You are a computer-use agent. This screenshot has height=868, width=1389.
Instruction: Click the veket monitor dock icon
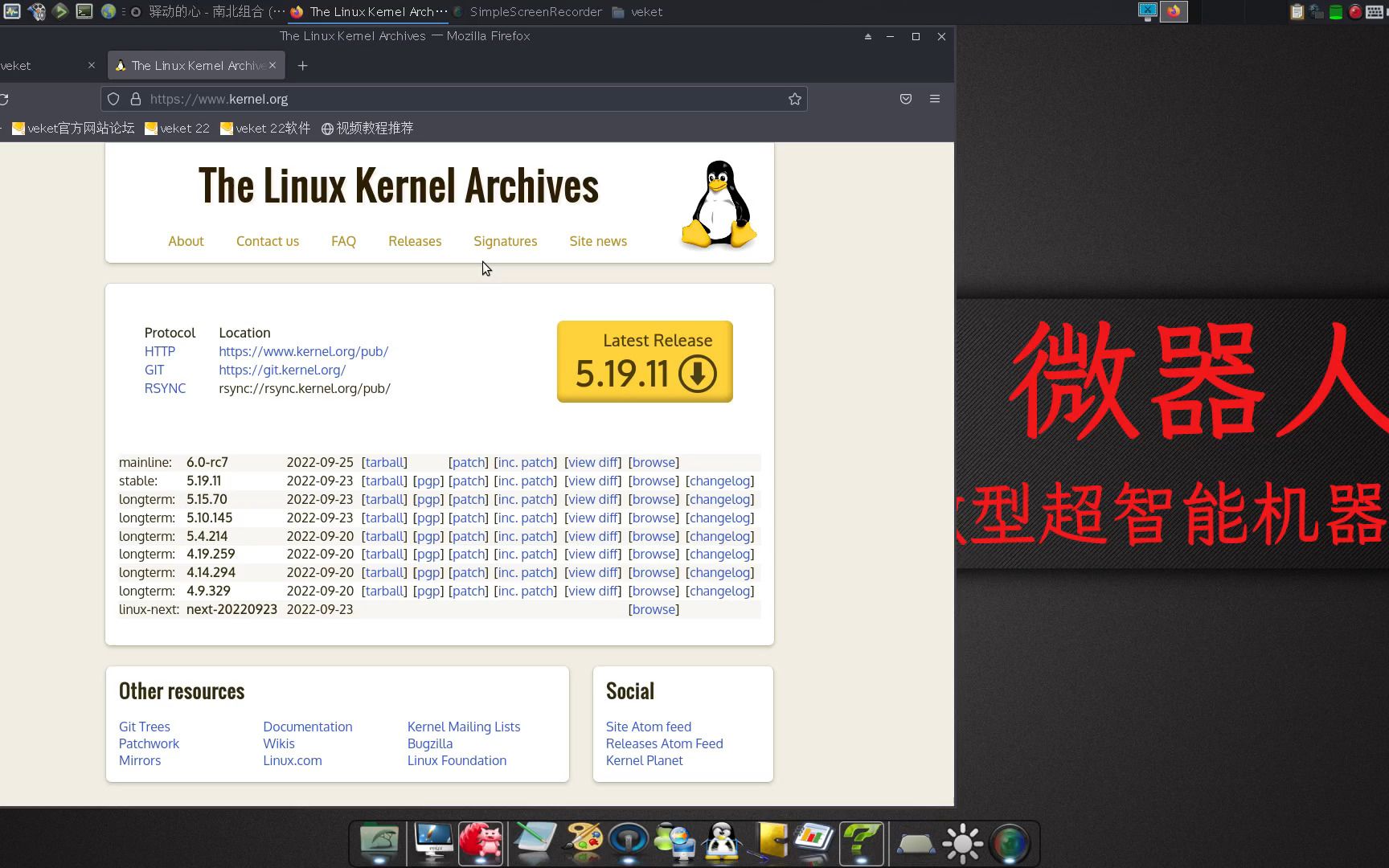[433, 842]
